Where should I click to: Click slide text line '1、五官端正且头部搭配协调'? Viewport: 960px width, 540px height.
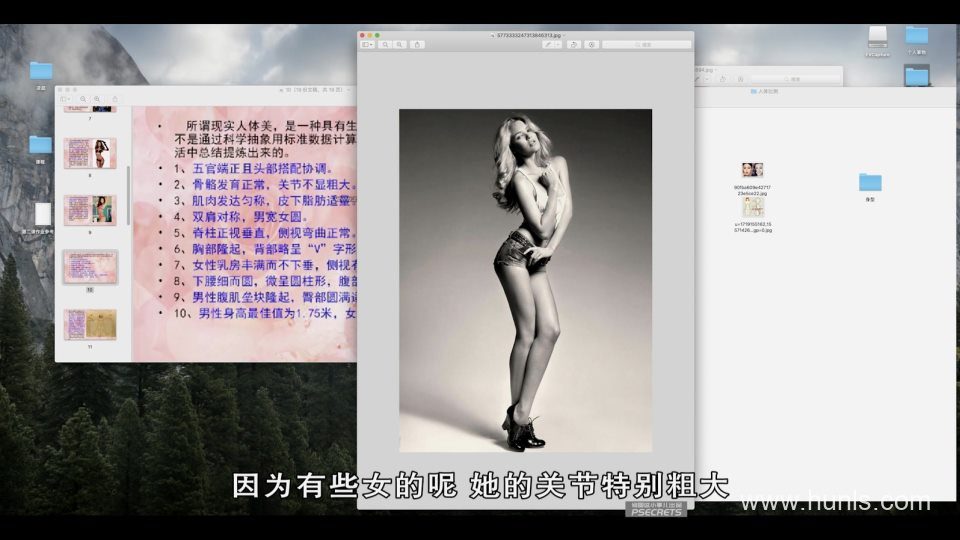click(x=253, y=168)
